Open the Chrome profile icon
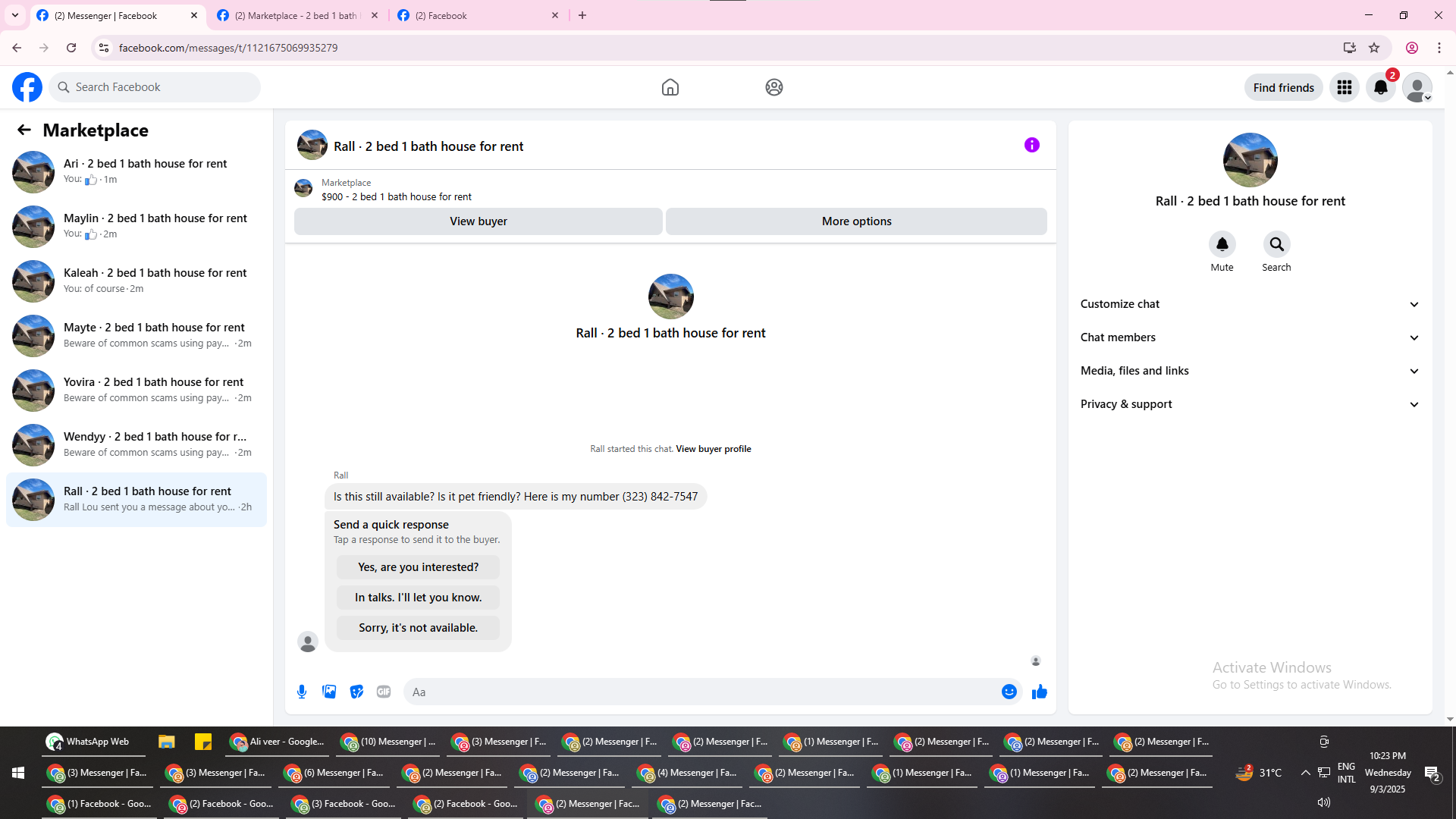This screenshot has height=819, width=1456. coord(1412,48)
